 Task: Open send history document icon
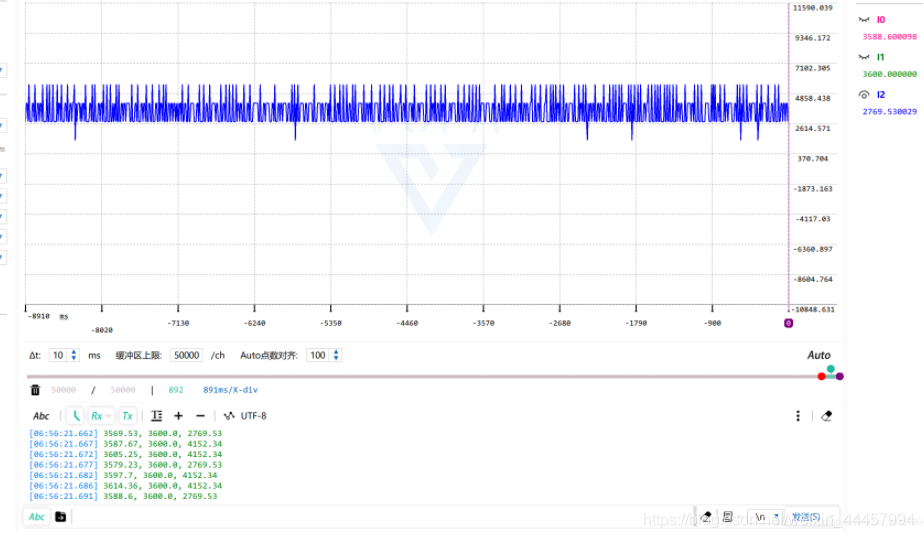point(728,517)
